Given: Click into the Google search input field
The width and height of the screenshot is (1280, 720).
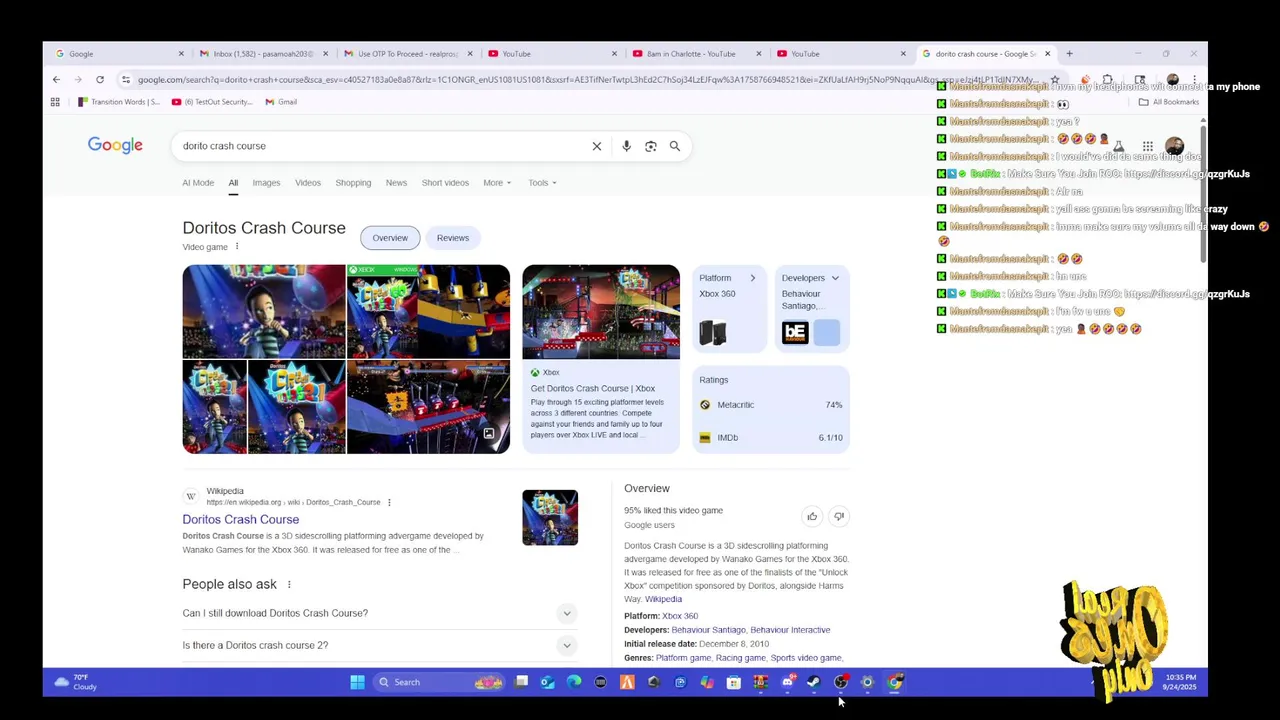Looking at the screenshot, I should pyautogui.click(x=384, y=146).
